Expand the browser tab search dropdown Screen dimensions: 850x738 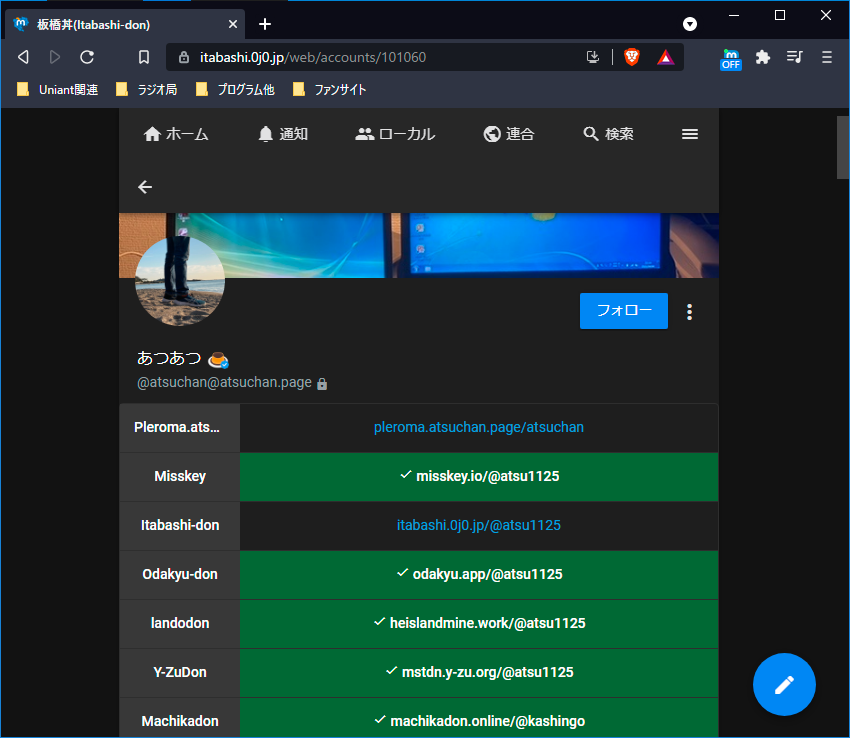coord(690,23)
